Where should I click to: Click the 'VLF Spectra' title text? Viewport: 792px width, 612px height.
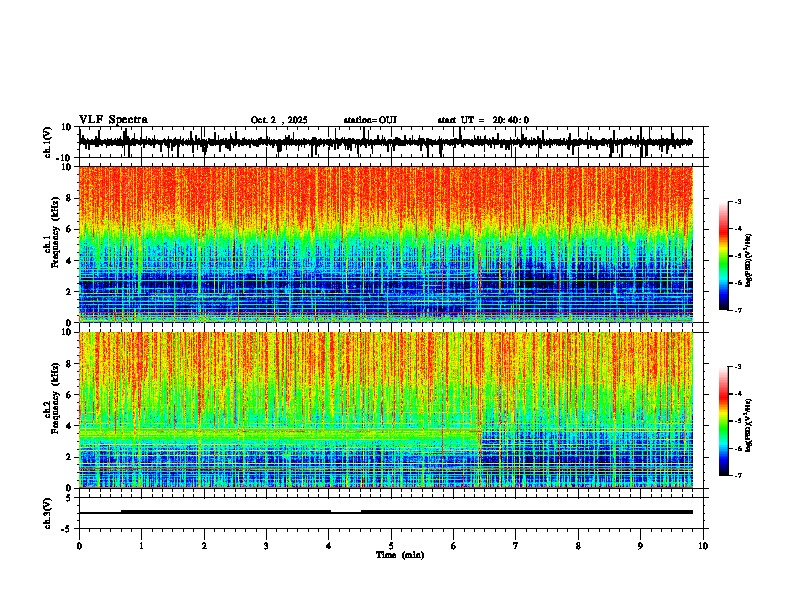[x=113, y=120]
